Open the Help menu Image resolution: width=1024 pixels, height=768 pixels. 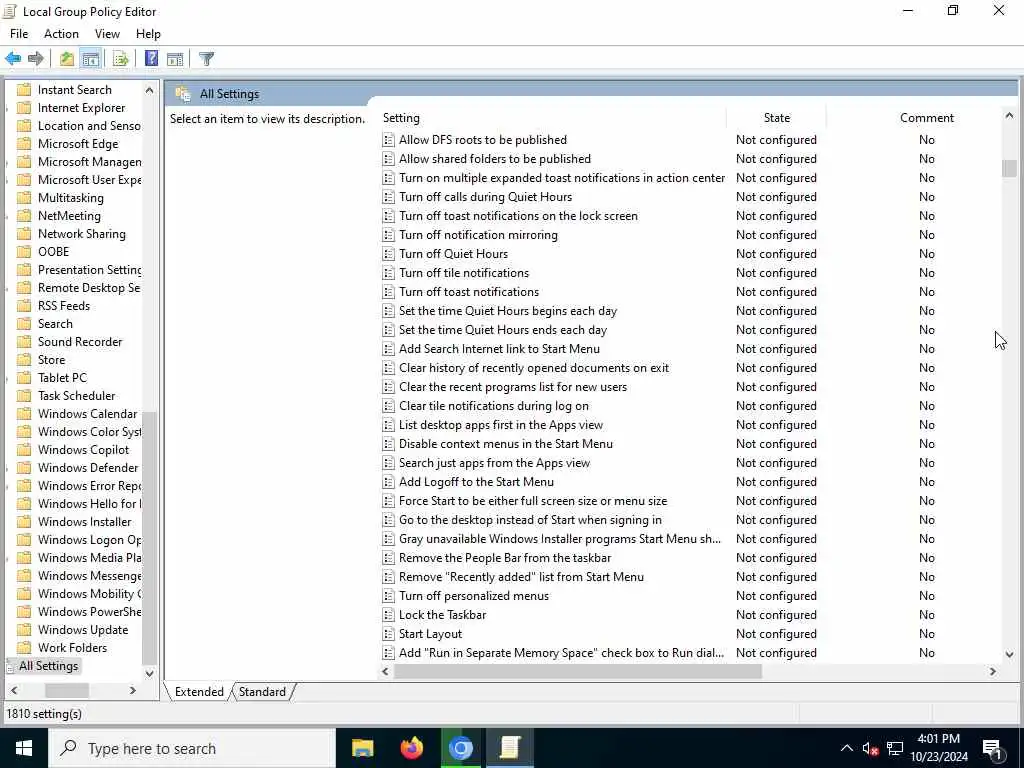[148, 34]
